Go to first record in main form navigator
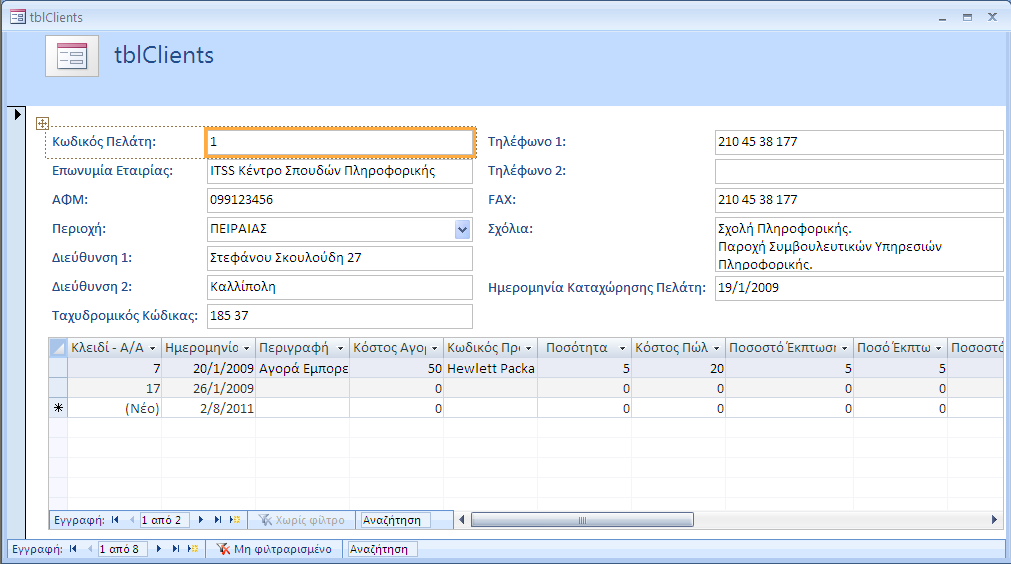 (74, 549)
